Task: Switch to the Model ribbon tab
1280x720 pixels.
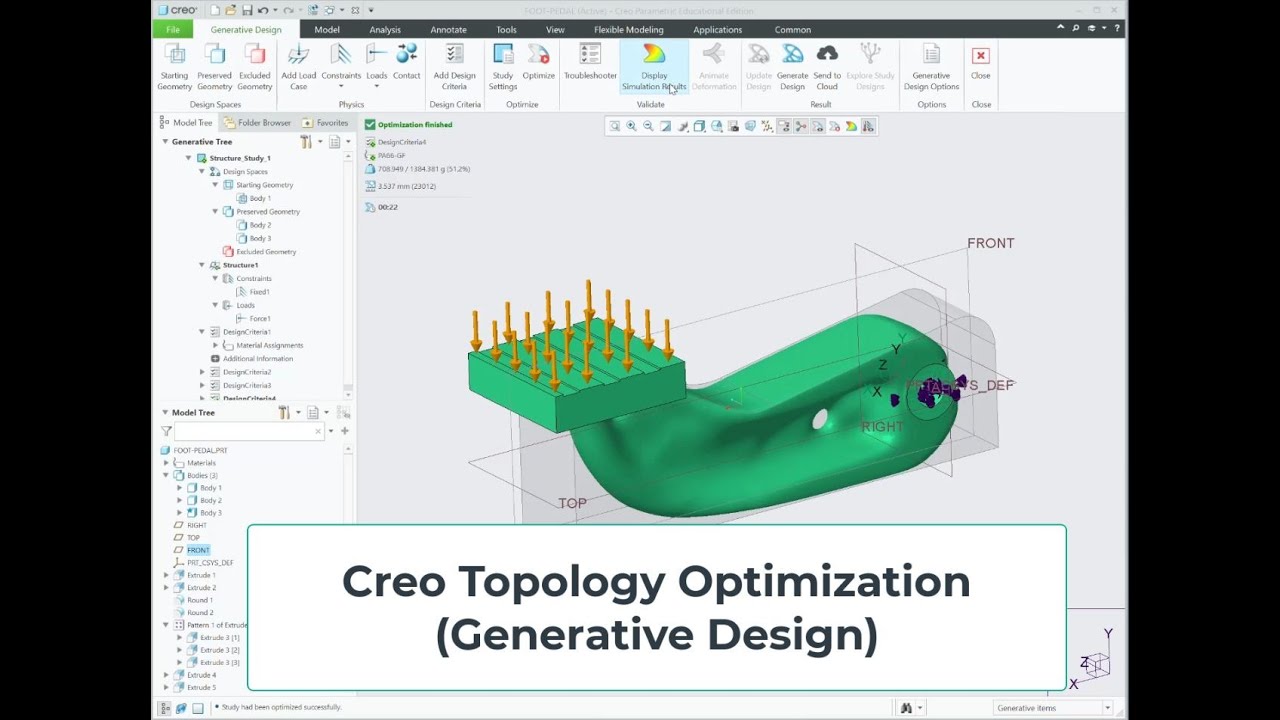Action: tap(327, 29)
